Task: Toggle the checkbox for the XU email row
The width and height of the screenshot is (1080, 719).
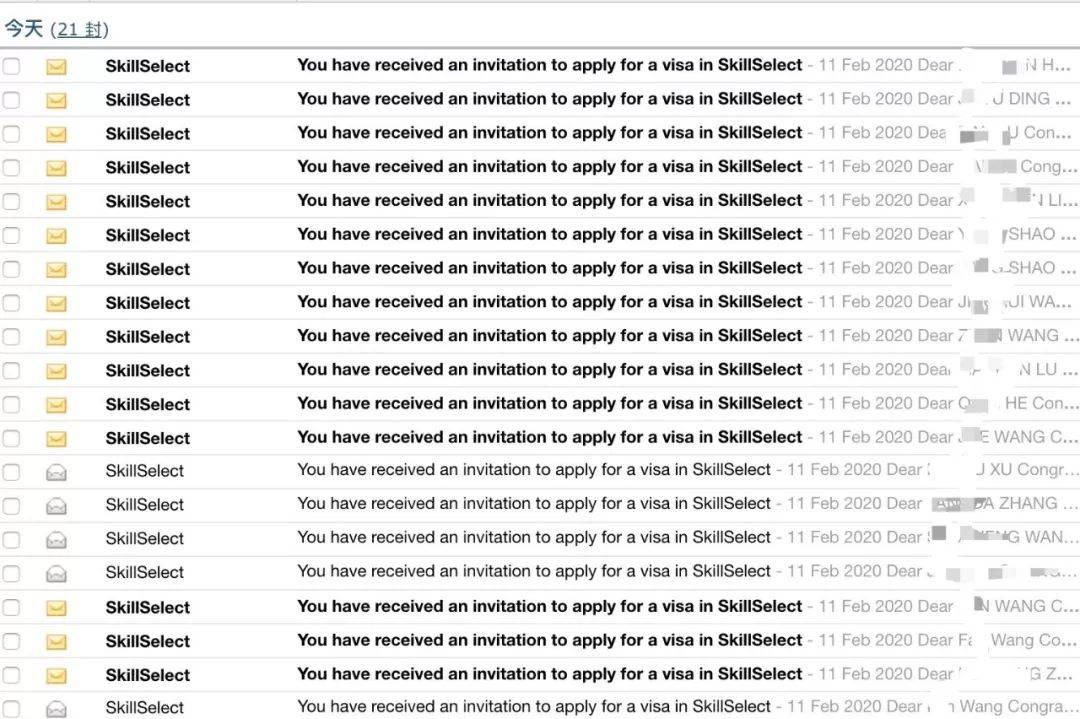Action: click(11, 472)
